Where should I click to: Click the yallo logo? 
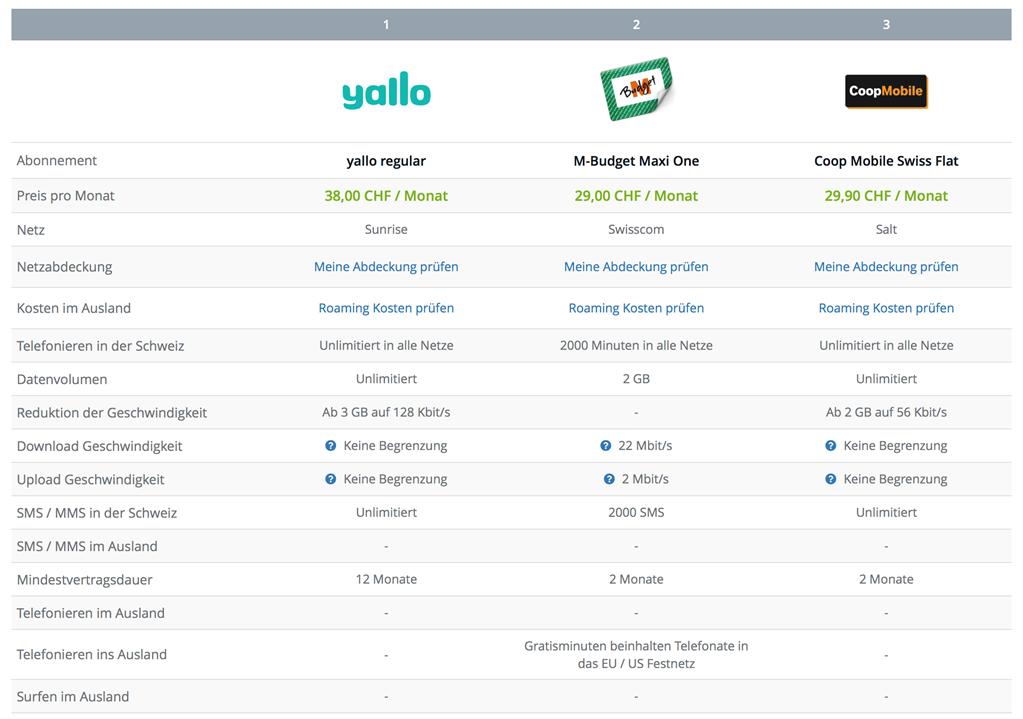tap(386, 91)
